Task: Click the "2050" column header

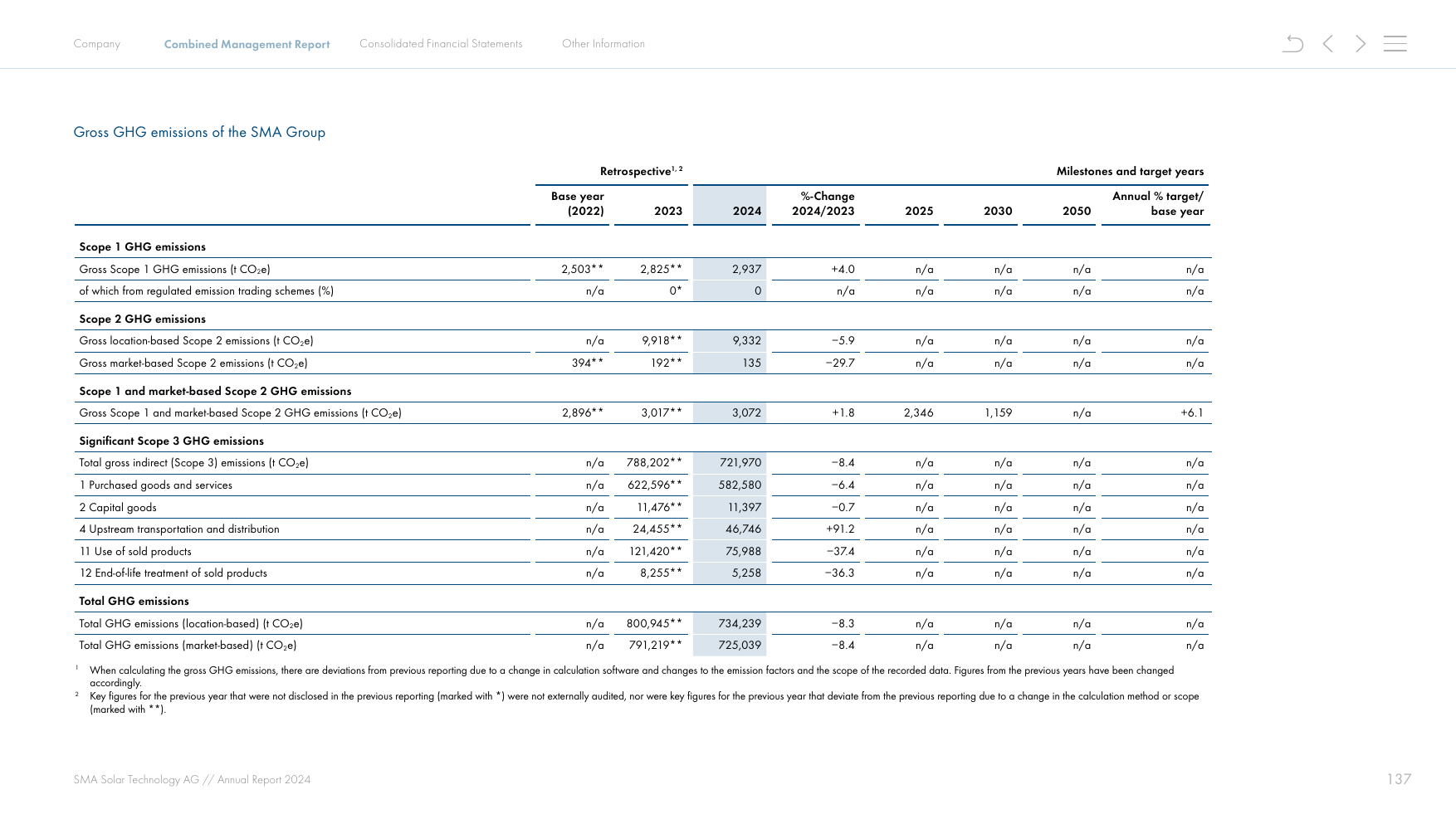Action: [x=1077, y=212]
